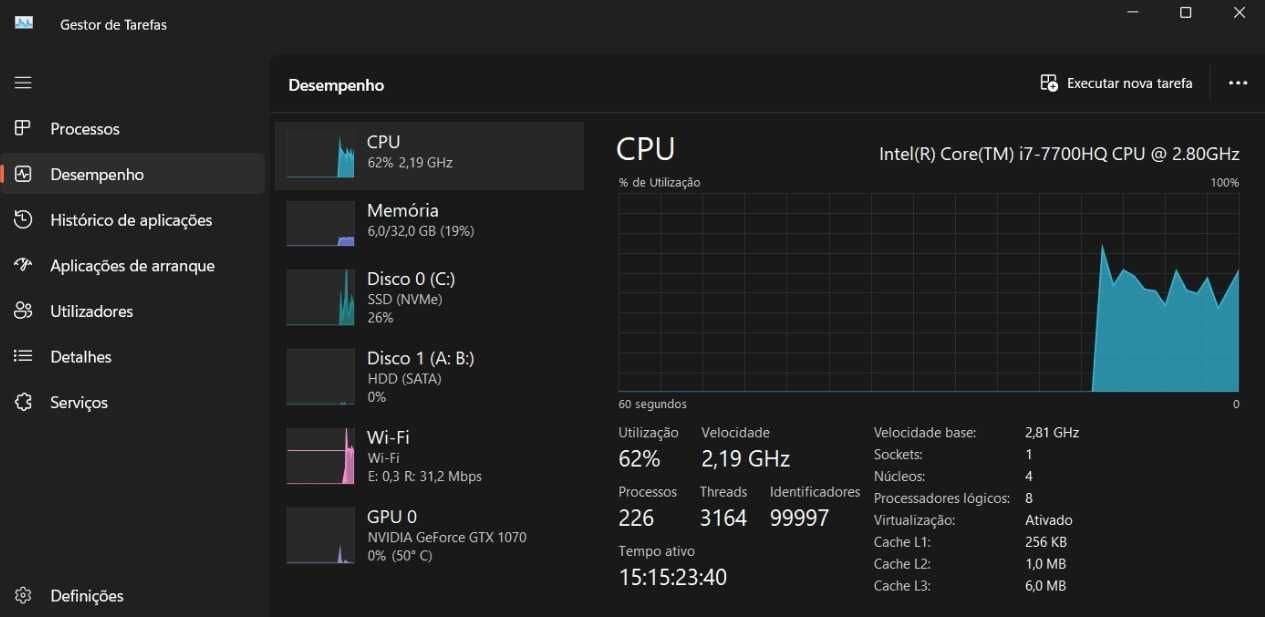
Task: Click the "60 segundos" graph axis label
Action: (653, 404)
